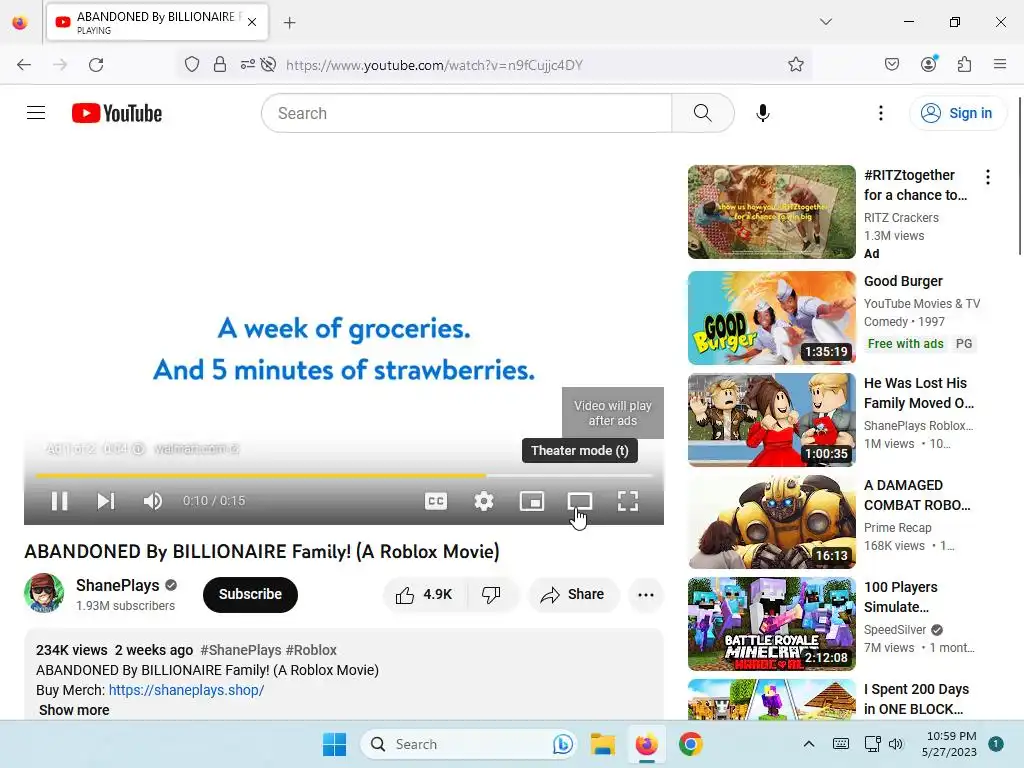
Task: Go to YouTube home via logo
Action: point(117,113)
